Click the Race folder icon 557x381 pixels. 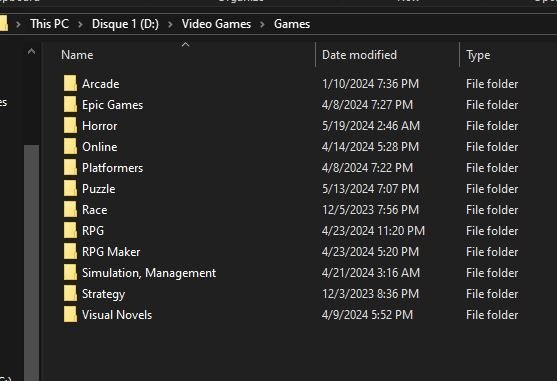click(x=70, y=209)
